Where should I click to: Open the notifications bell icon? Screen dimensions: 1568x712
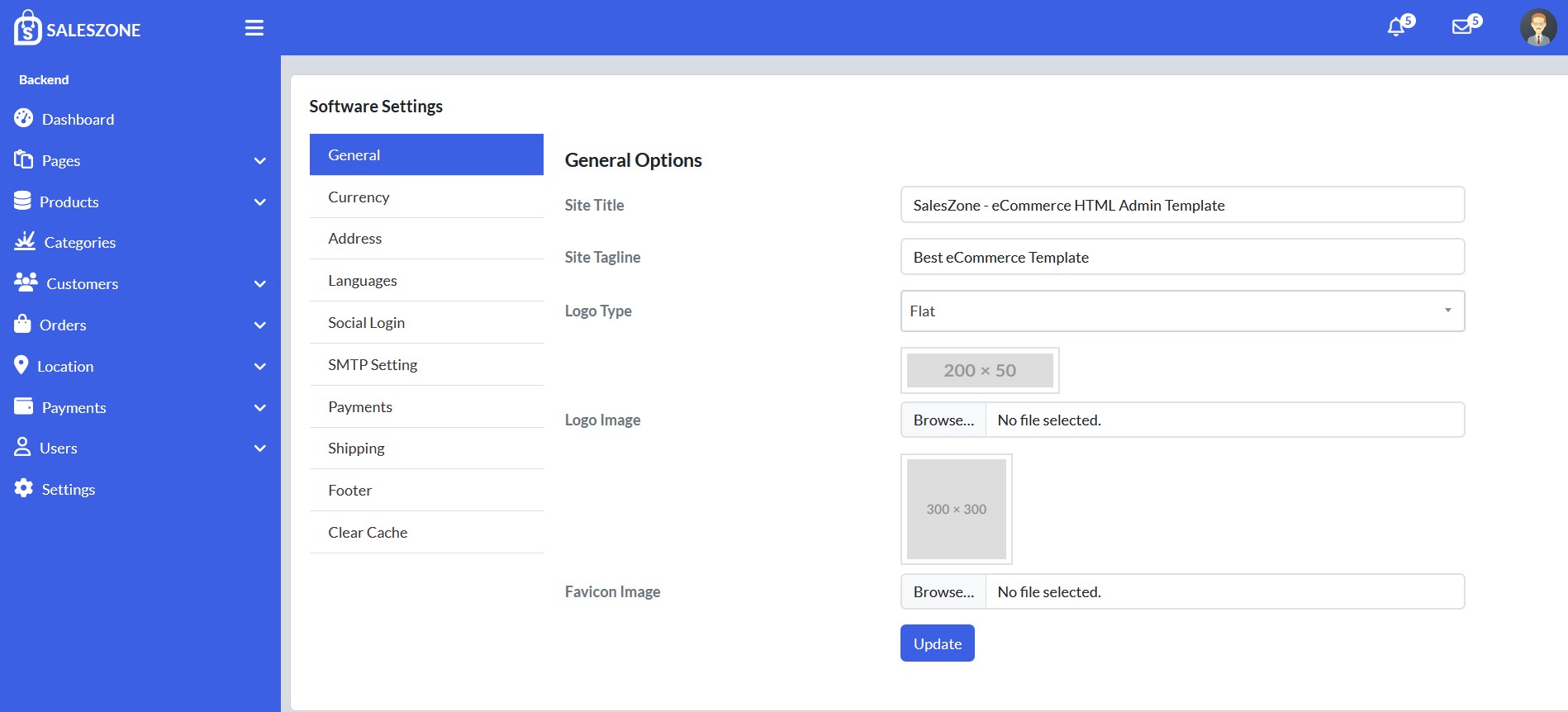(x=1396, y=27)
